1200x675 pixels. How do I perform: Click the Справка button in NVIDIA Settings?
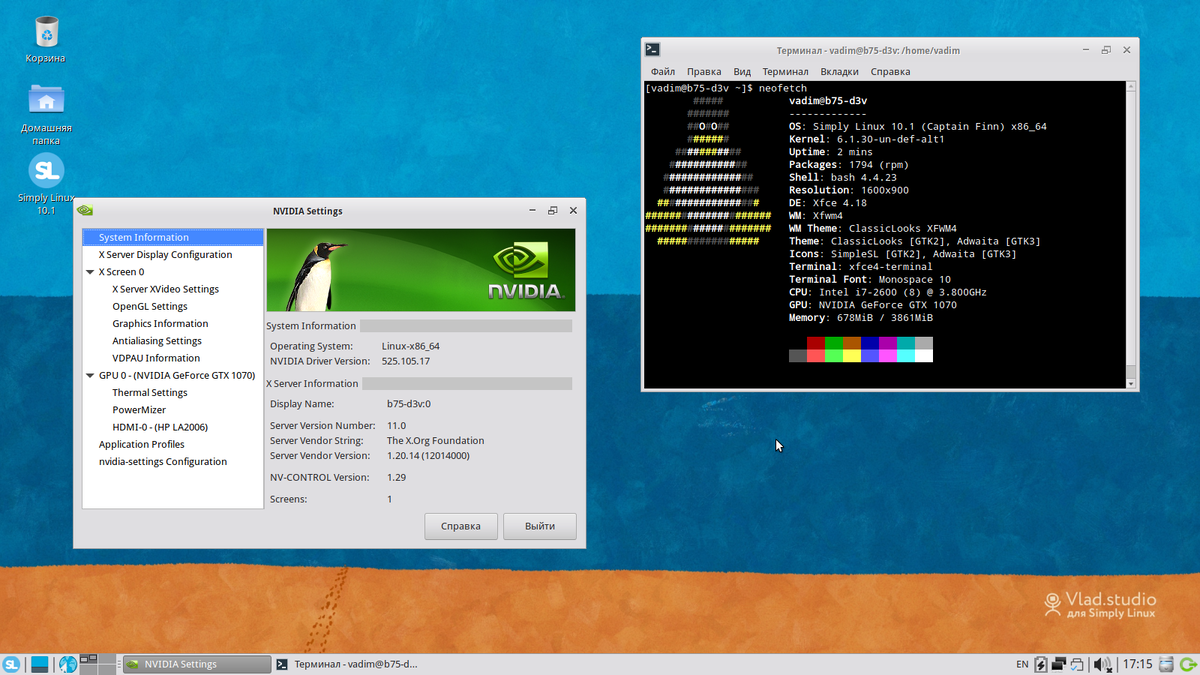461,526
